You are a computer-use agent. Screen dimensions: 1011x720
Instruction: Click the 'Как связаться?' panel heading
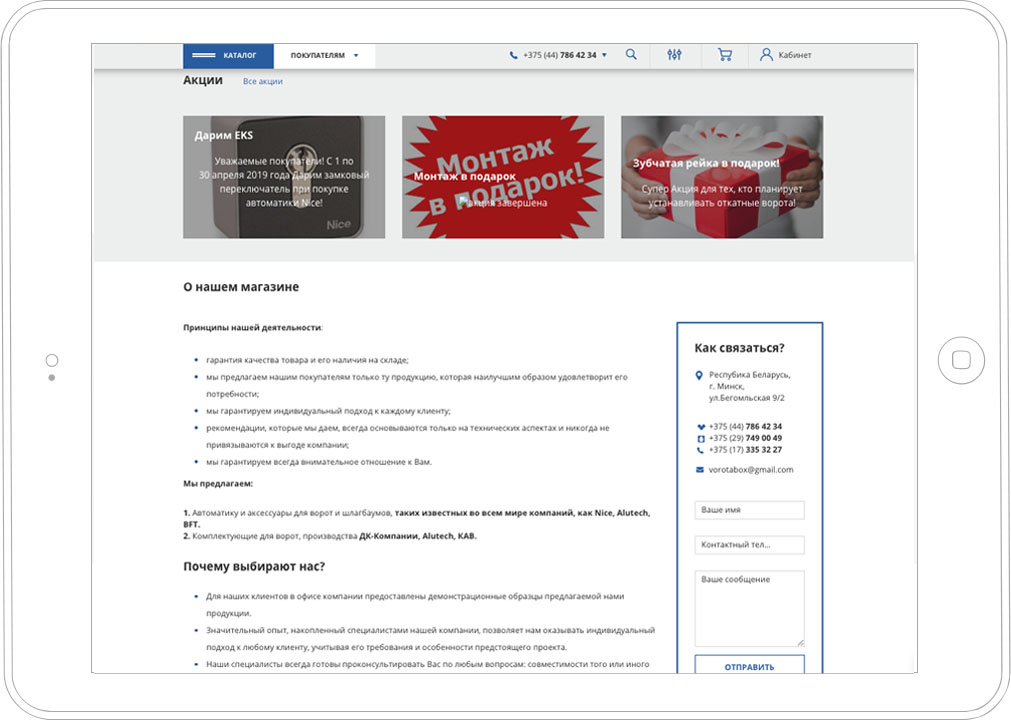click(x=740, y=348)
